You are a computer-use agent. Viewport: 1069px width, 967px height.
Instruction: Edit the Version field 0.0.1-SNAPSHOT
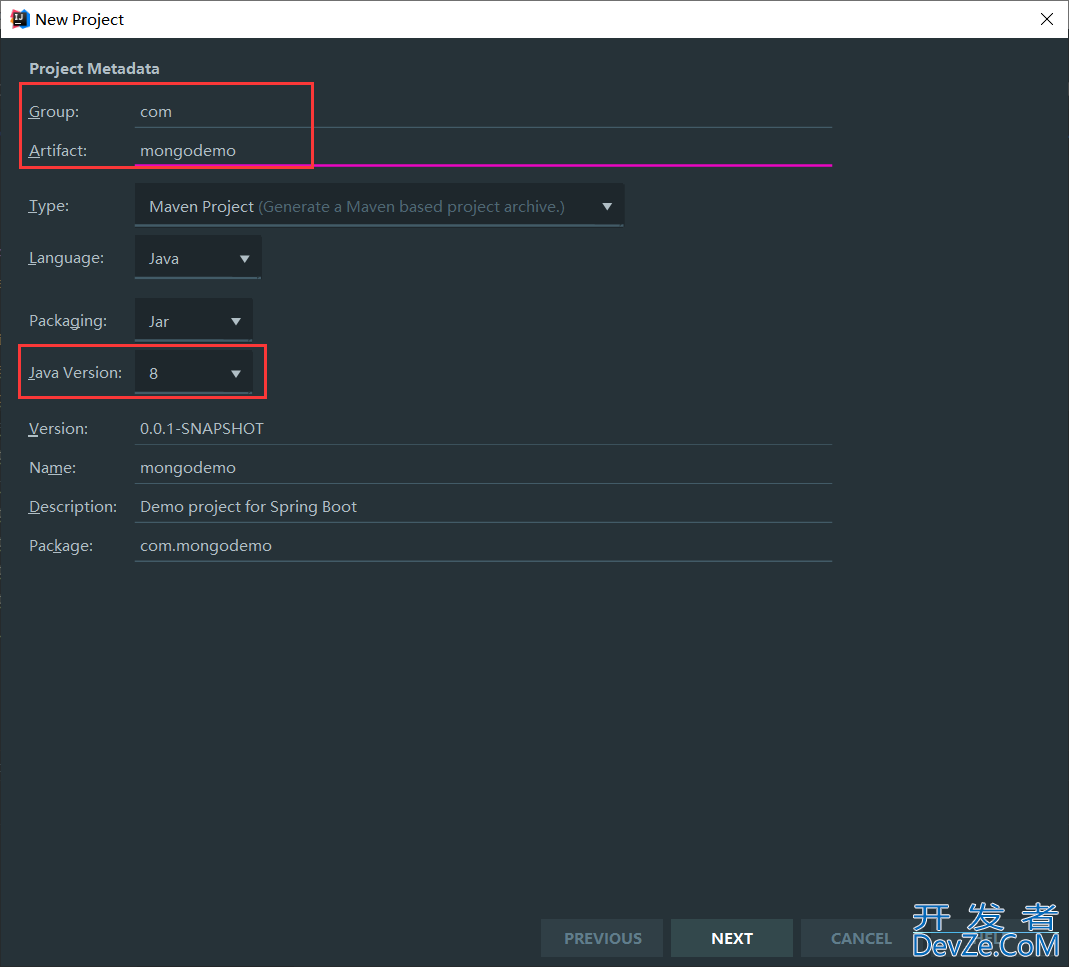(483, 429)
